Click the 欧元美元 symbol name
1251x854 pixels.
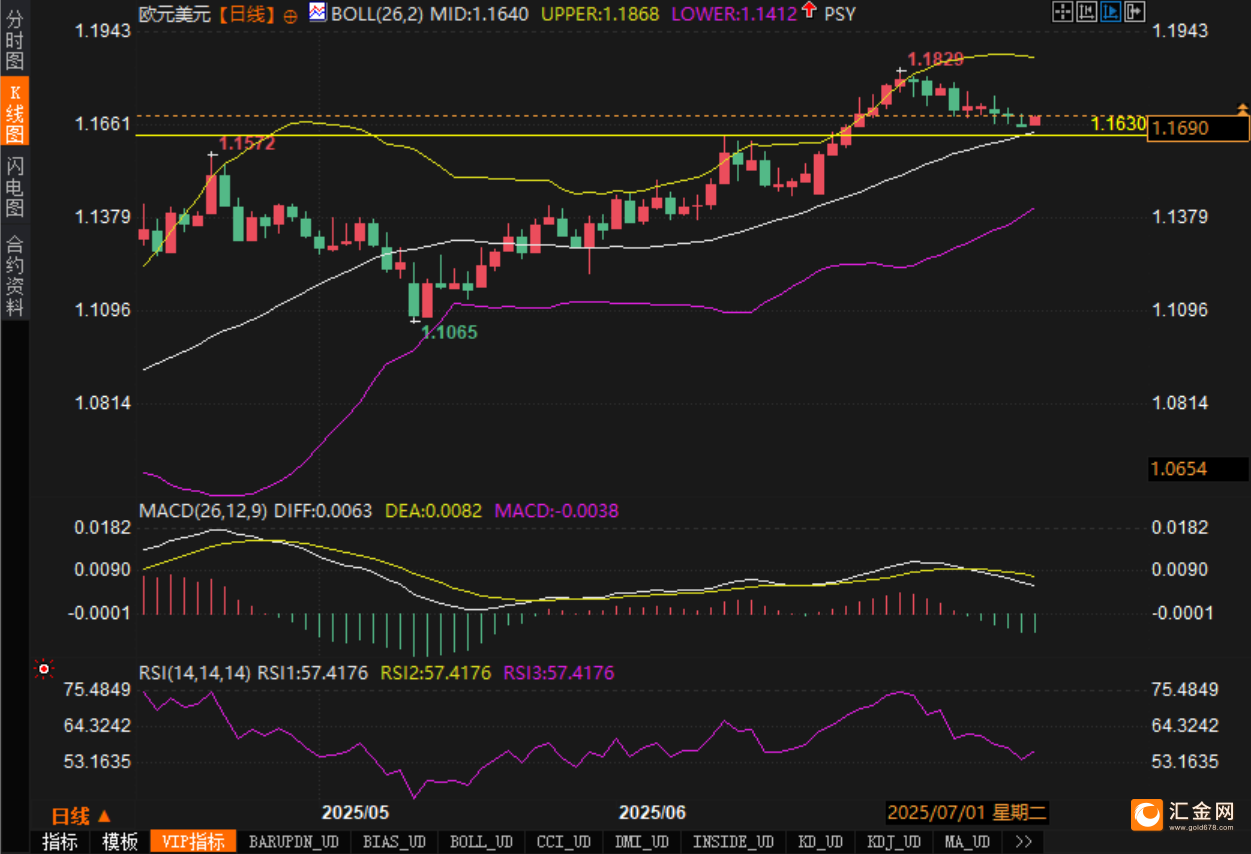pyautogui.click(x=176, y=14)
